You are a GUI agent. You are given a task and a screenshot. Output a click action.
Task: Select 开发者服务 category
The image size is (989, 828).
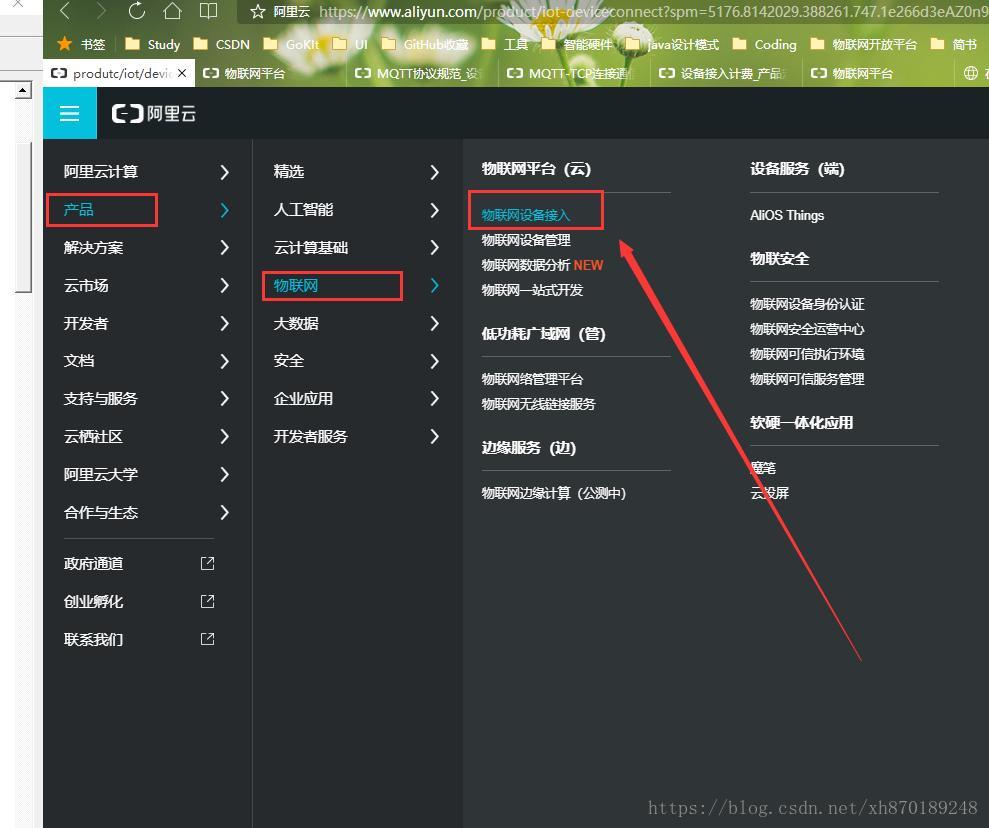310,436
